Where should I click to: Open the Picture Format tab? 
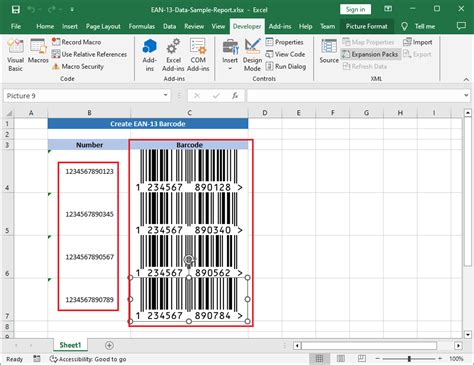pos(366,26)
